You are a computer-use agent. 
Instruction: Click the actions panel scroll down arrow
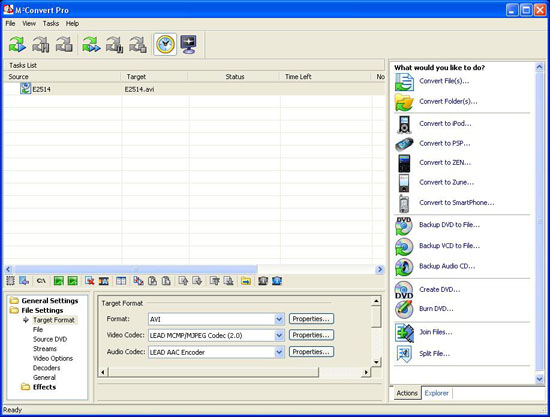[x=539, y=378]
